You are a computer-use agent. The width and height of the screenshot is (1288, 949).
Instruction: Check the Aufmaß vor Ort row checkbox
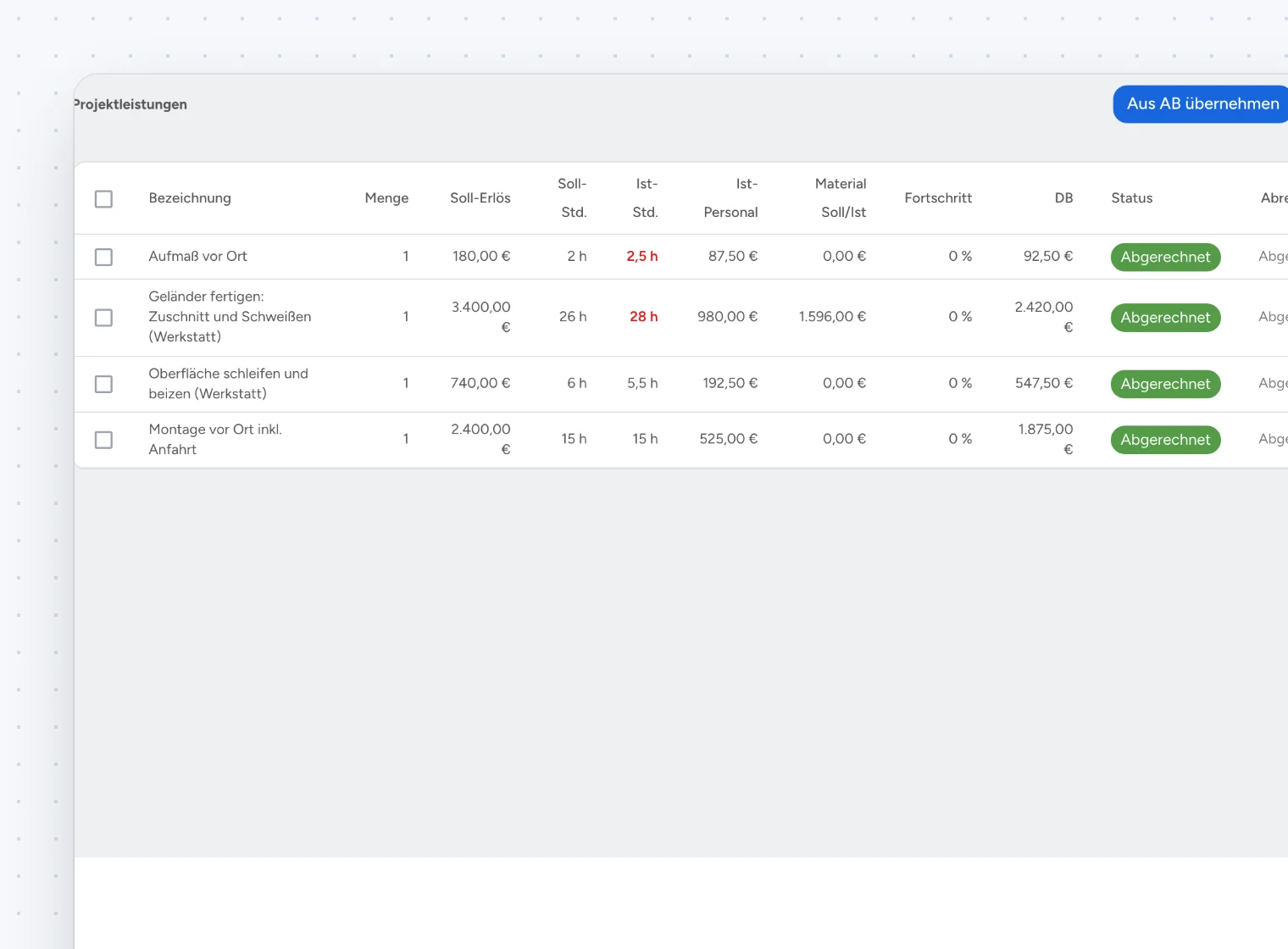pos(103,257)
